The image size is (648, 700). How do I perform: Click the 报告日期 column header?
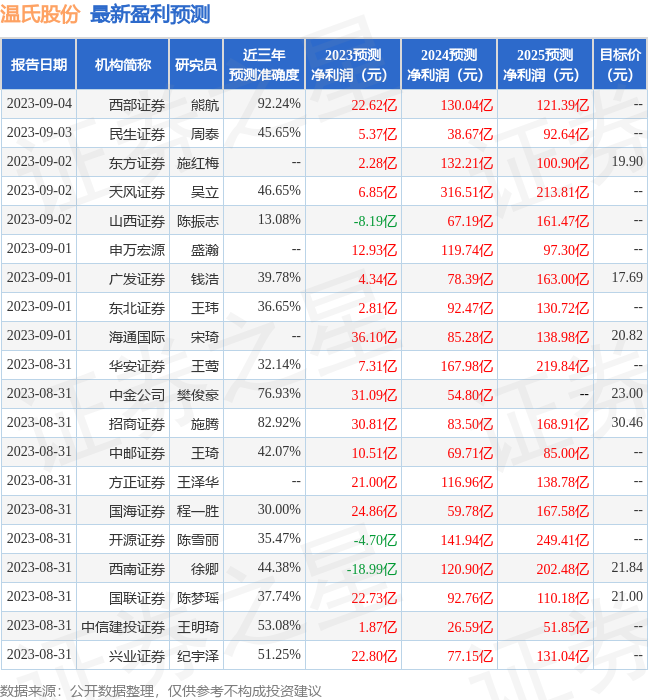coord(39,65)
